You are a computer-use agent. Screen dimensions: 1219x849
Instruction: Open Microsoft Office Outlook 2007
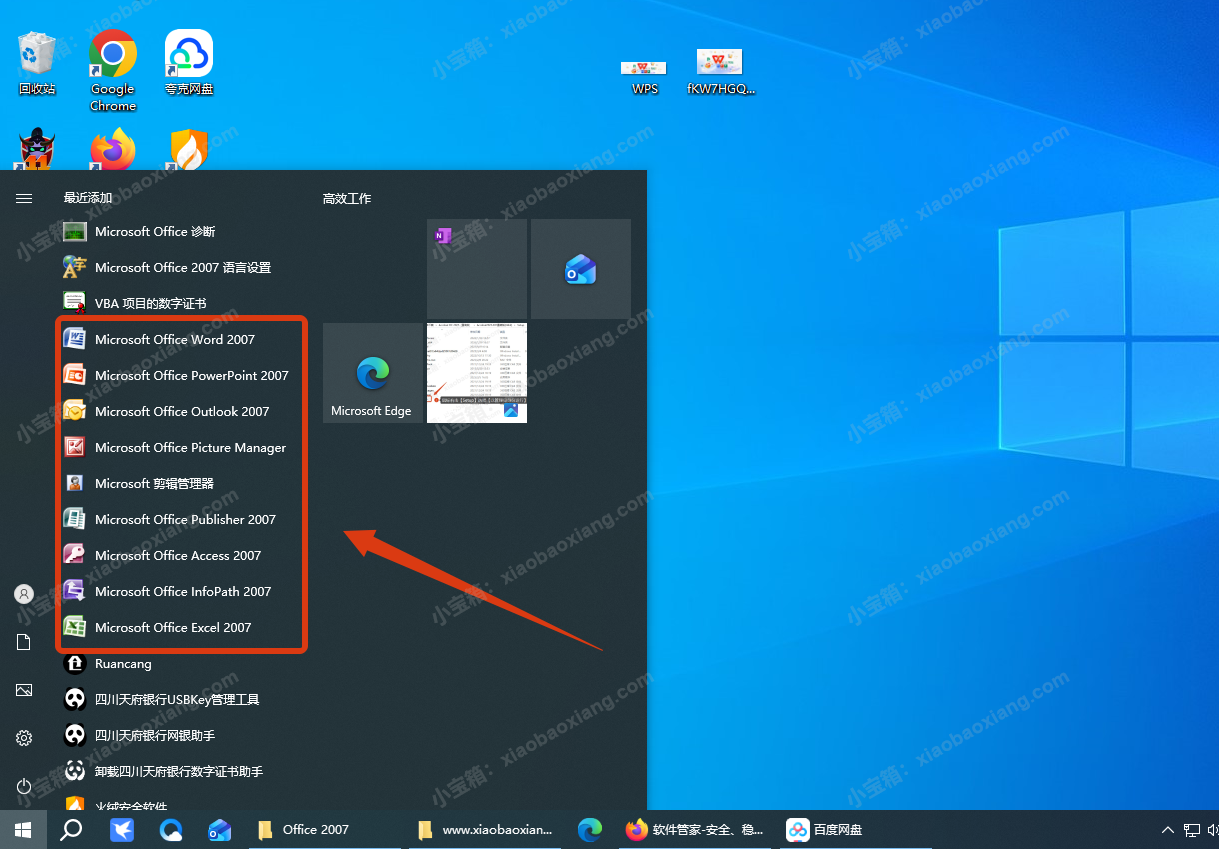(182, 412)
